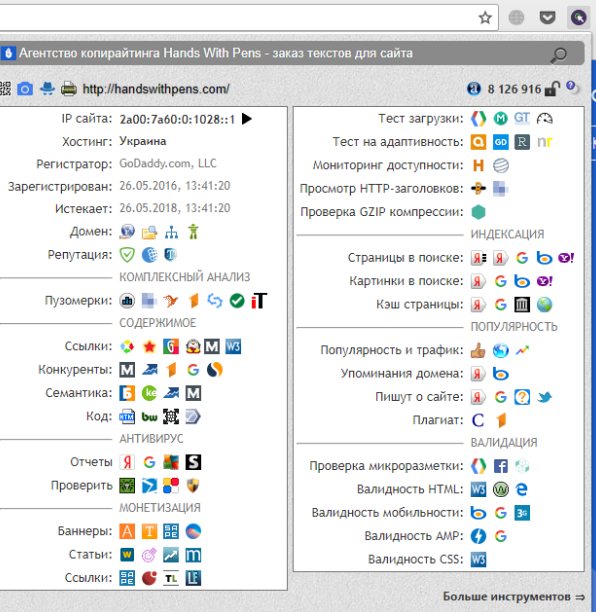Screen dimensions: 596x612
Task: Click the blue hat spy icon next to camera
Action: 47,89
